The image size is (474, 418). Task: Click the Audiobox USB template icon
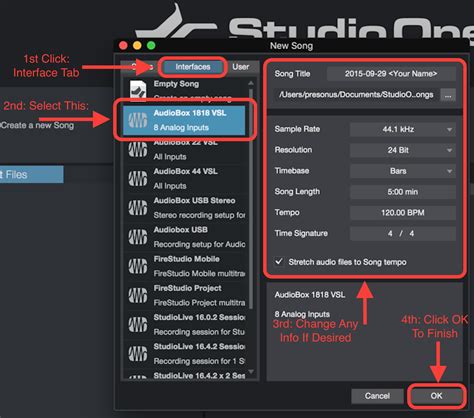(x=138, y=237)
